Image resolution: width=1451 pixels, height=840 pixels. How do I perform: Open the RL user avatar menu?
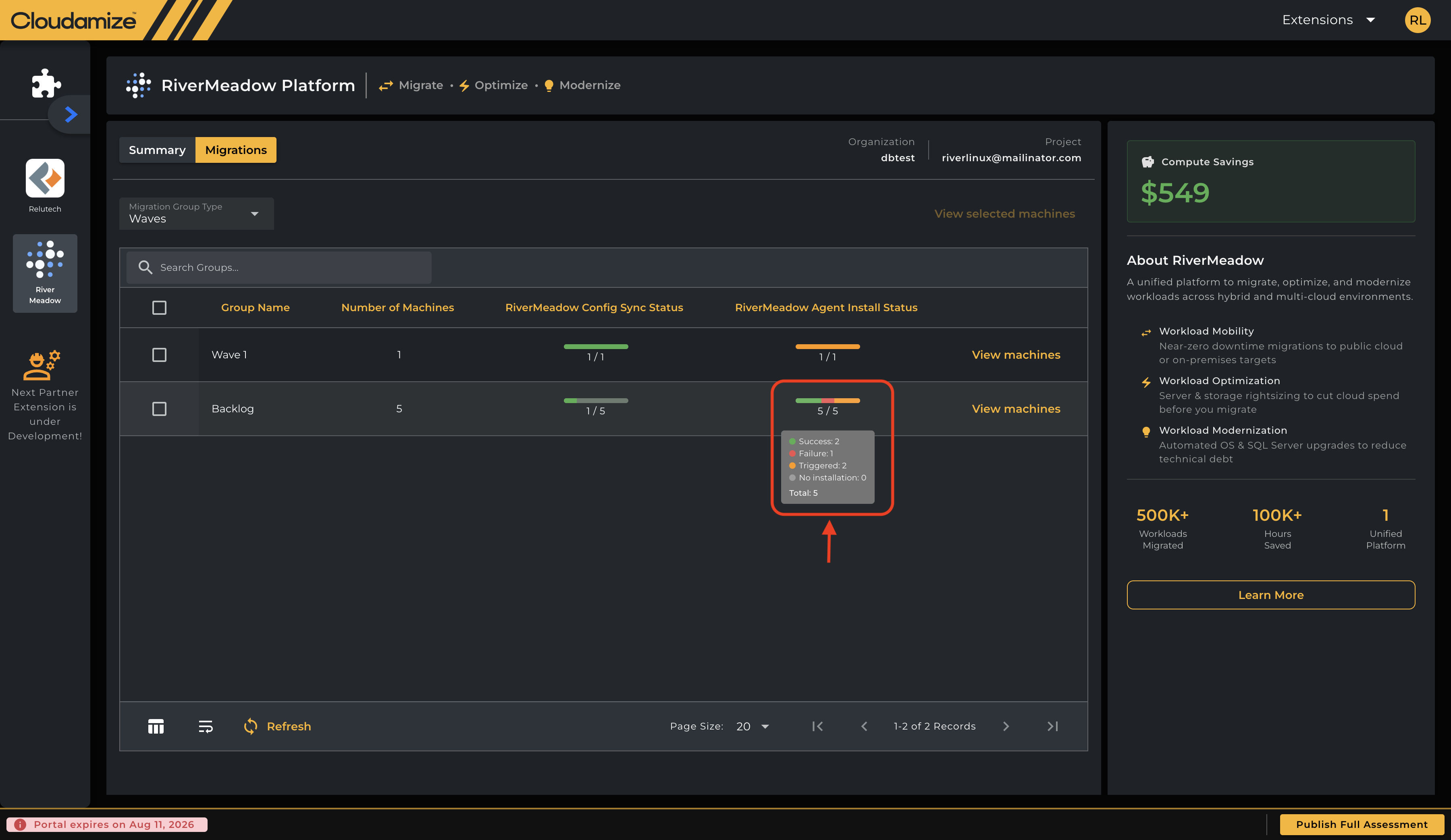click(x=1418, y=20)
